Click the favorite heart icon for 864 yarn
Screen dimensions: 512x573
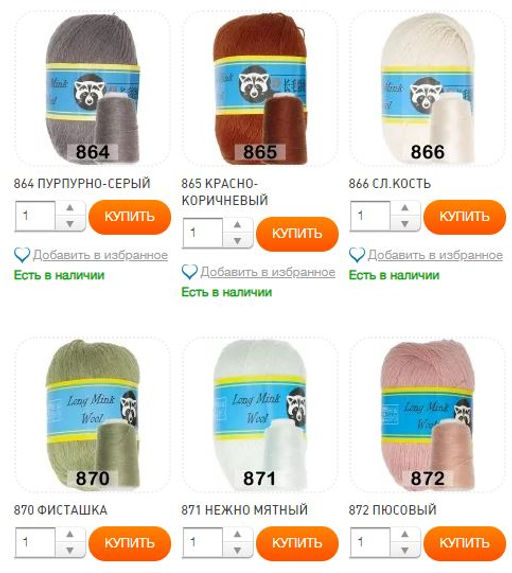coord(22,255)
